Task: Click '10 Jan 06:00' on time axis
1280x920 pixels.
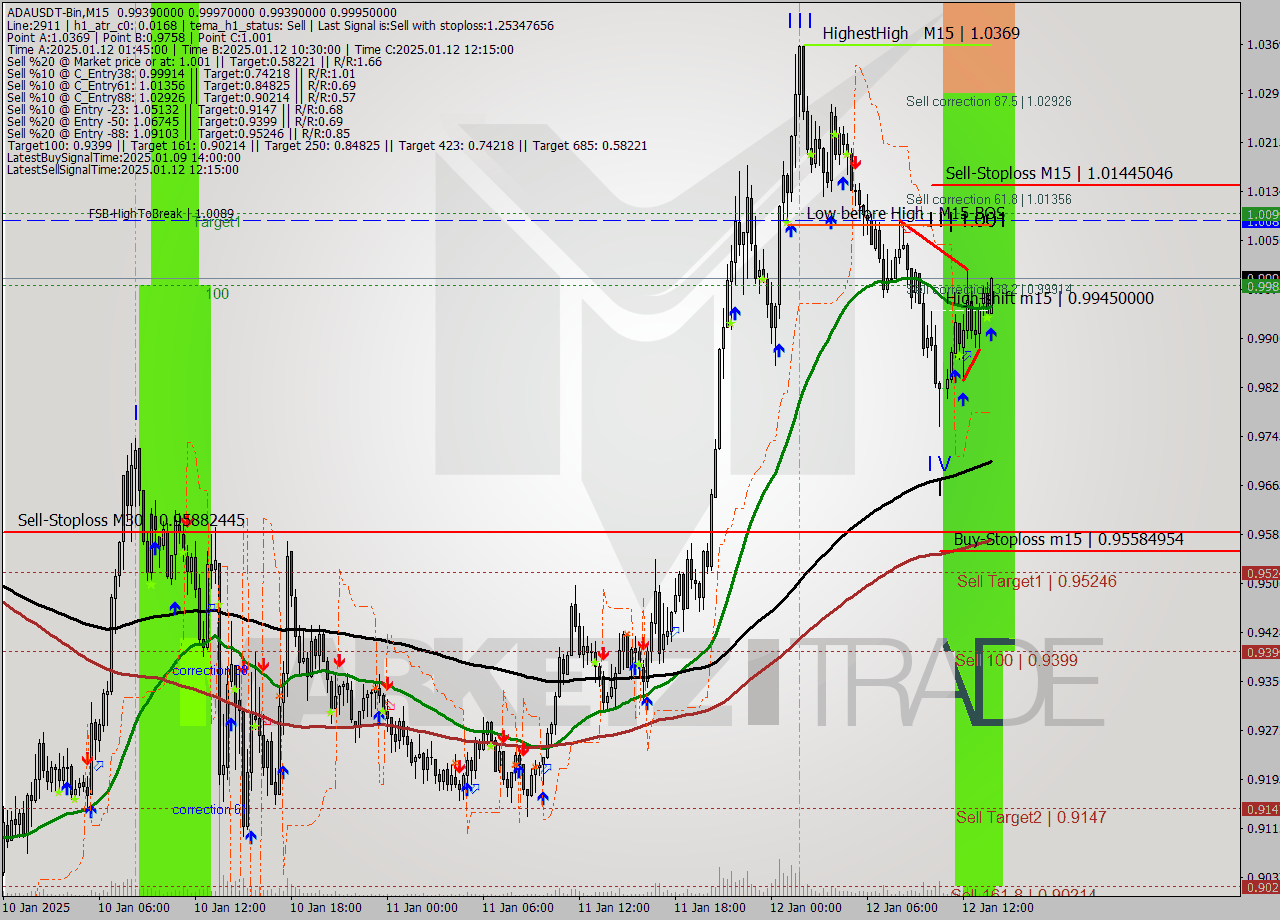Action: [133, 908]
